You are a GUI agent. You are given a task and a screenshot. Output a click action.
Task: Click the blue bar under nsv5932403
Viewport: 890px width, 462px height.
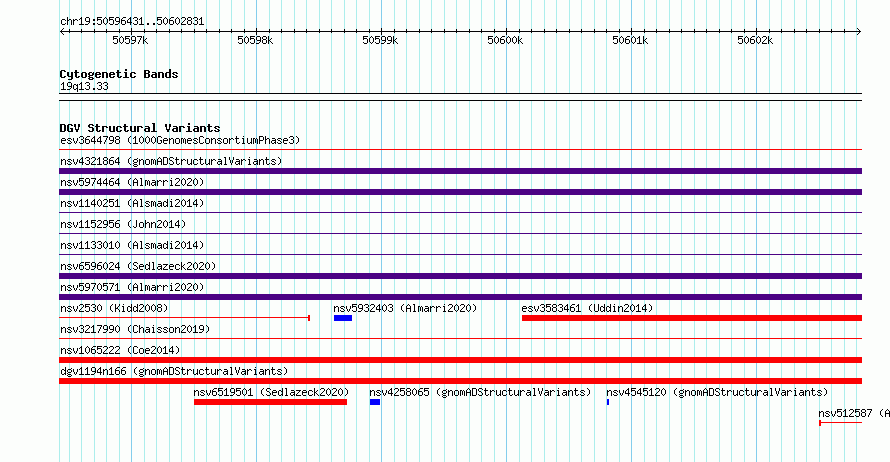coord(343,318)
